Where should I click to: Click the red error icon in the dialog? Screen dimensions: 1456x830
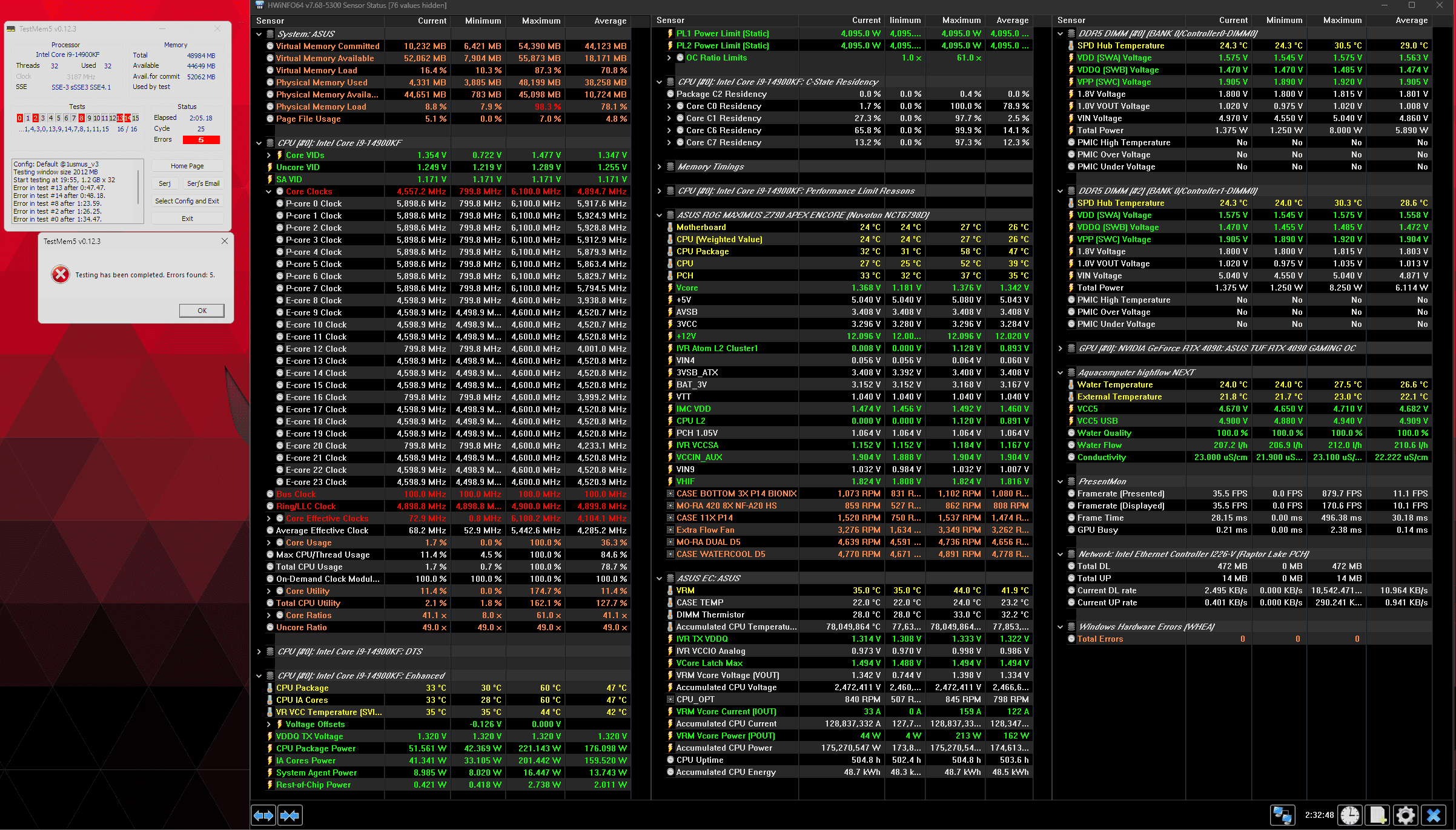pyautogui.click(x=61, y=274)
